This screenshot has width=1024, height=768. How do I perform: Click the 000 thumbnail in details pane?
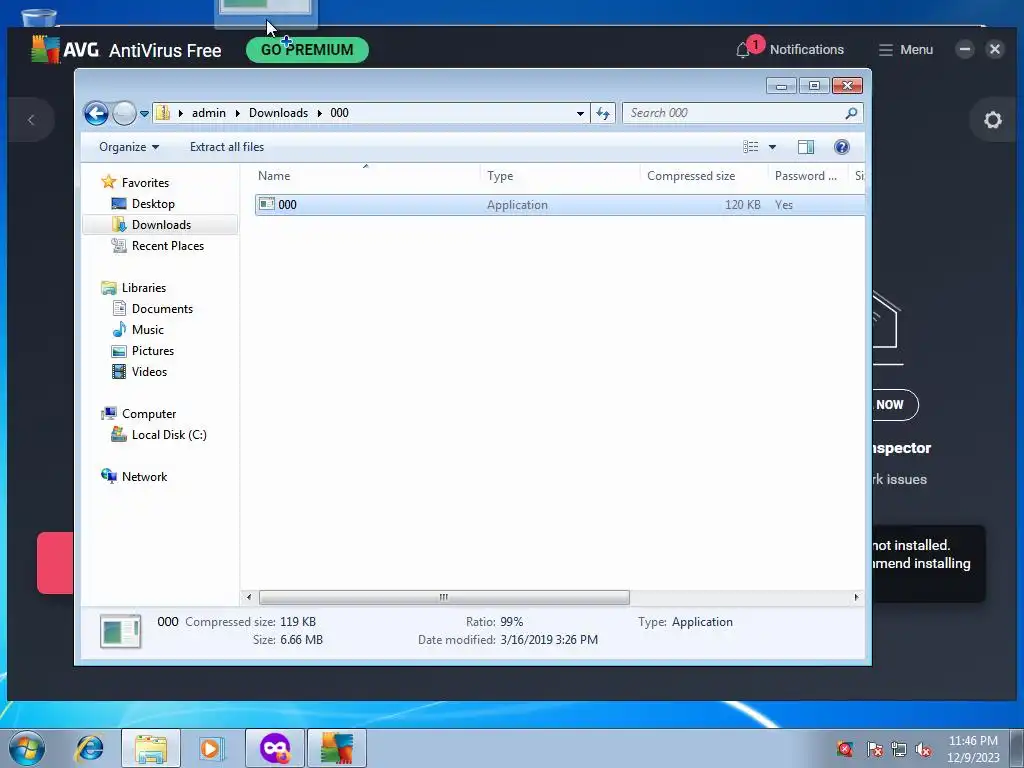pyautogui.click(x=120, y=631)
